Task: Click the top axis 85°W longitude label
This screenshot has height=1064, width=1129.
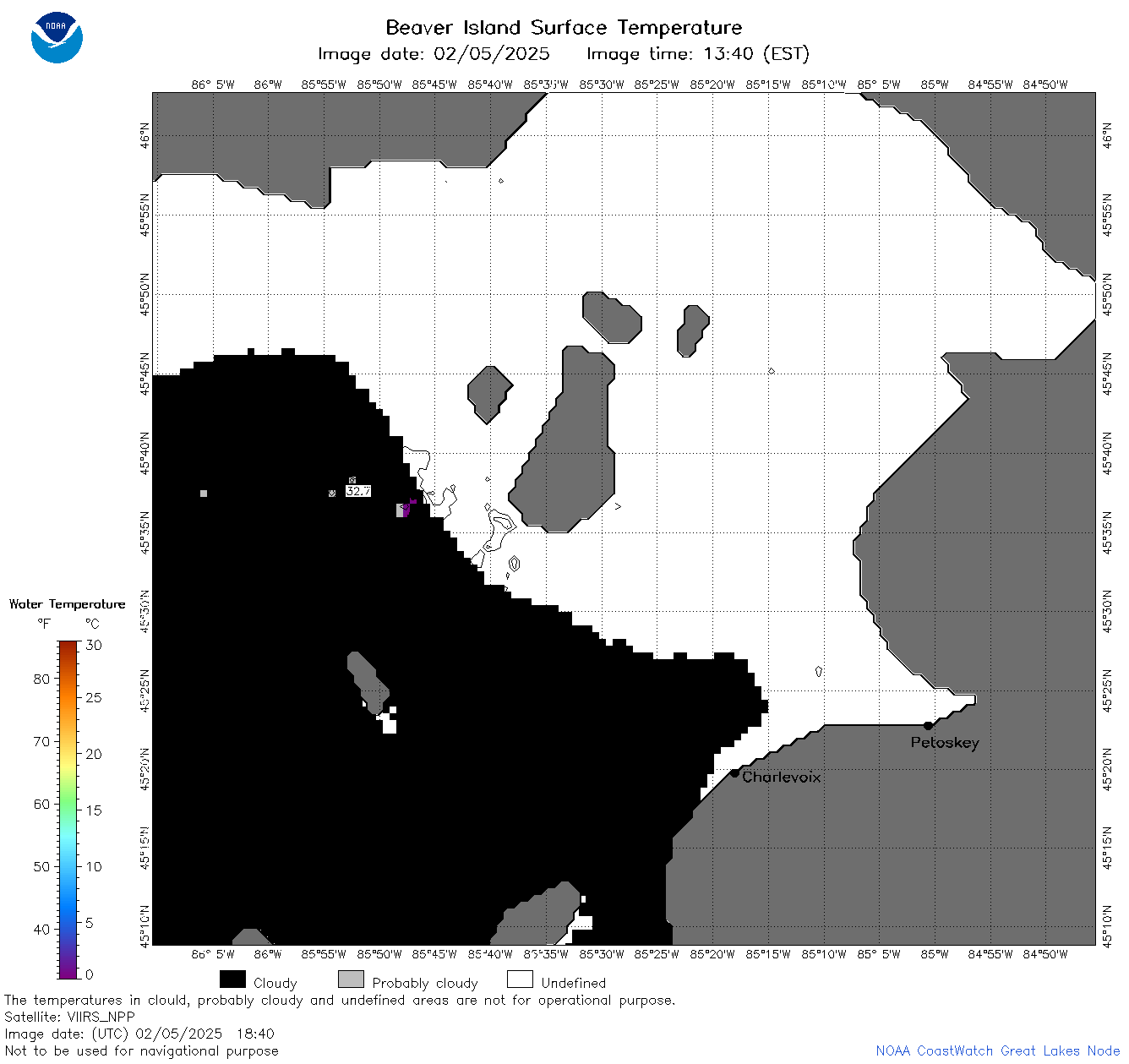Action: click(x=935, y=85)
